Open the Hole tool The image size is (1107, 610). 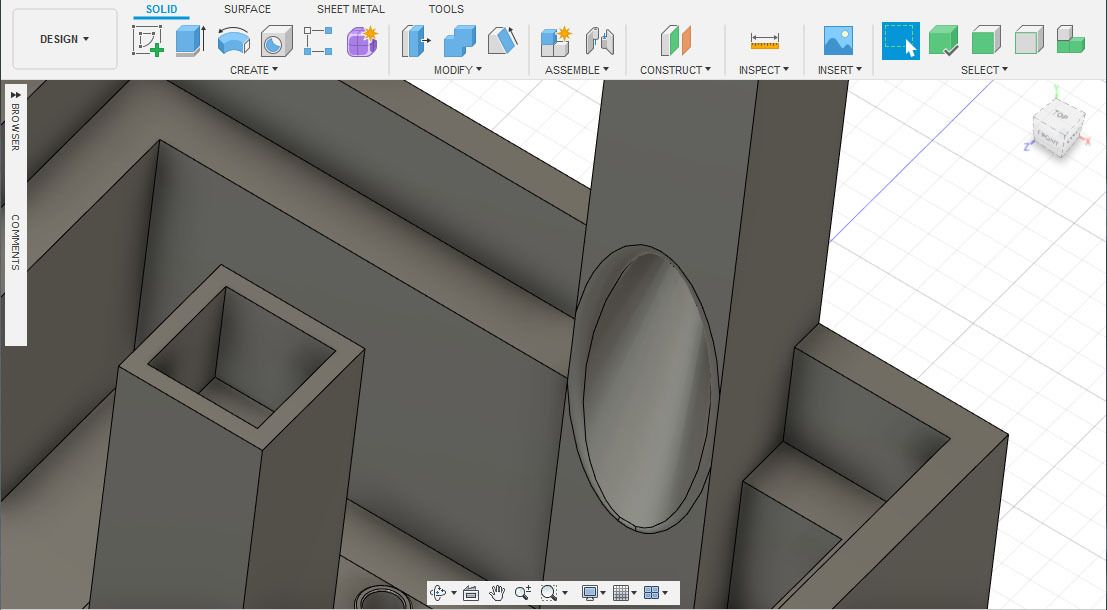click(276, 41)
